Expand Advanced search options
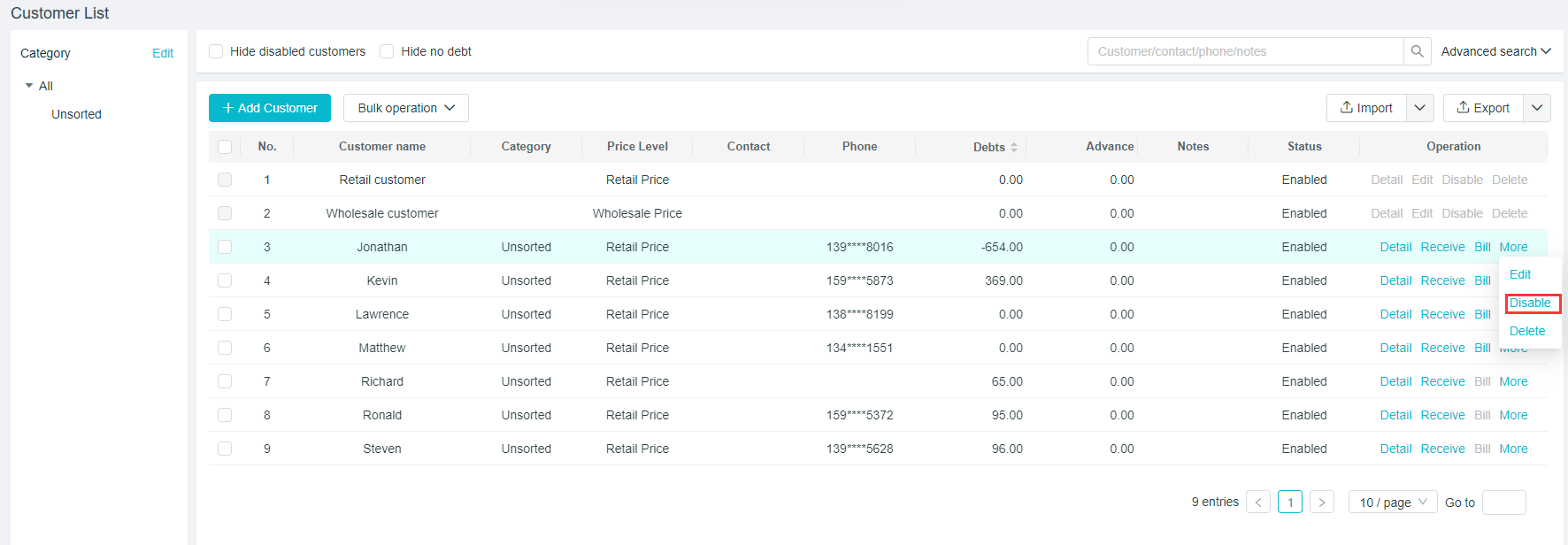The width and height of the screenshot is (1568, 545). 1495,51
